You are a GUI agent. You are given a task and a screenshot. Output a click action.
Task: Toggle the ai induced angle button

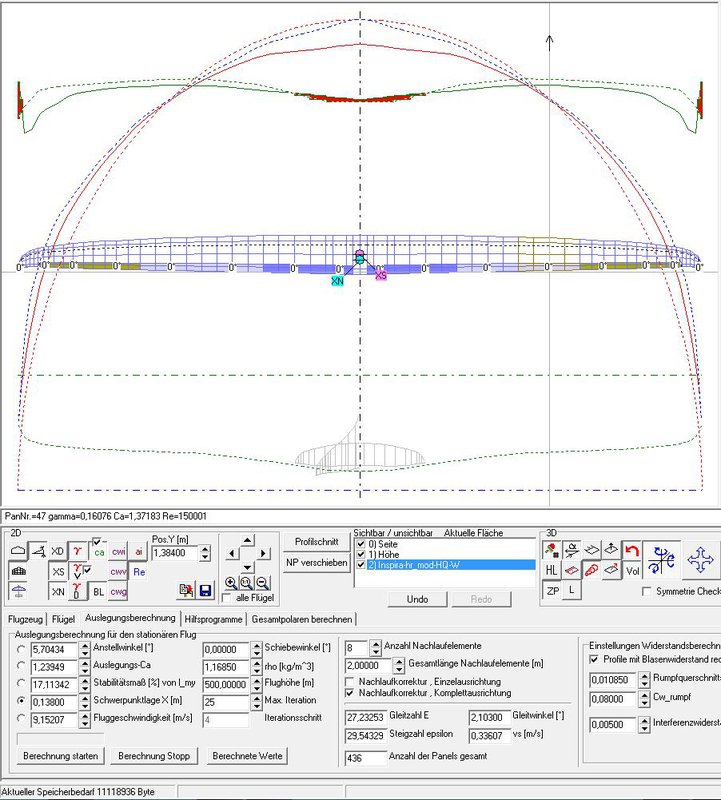(139, 552)
